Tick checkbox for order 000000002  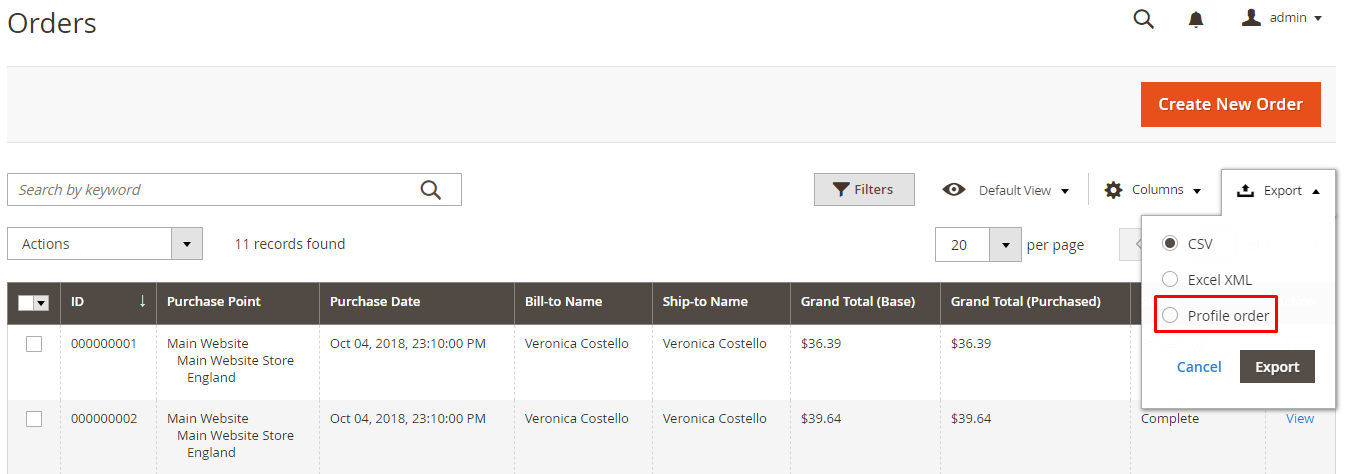pos(34,419)
